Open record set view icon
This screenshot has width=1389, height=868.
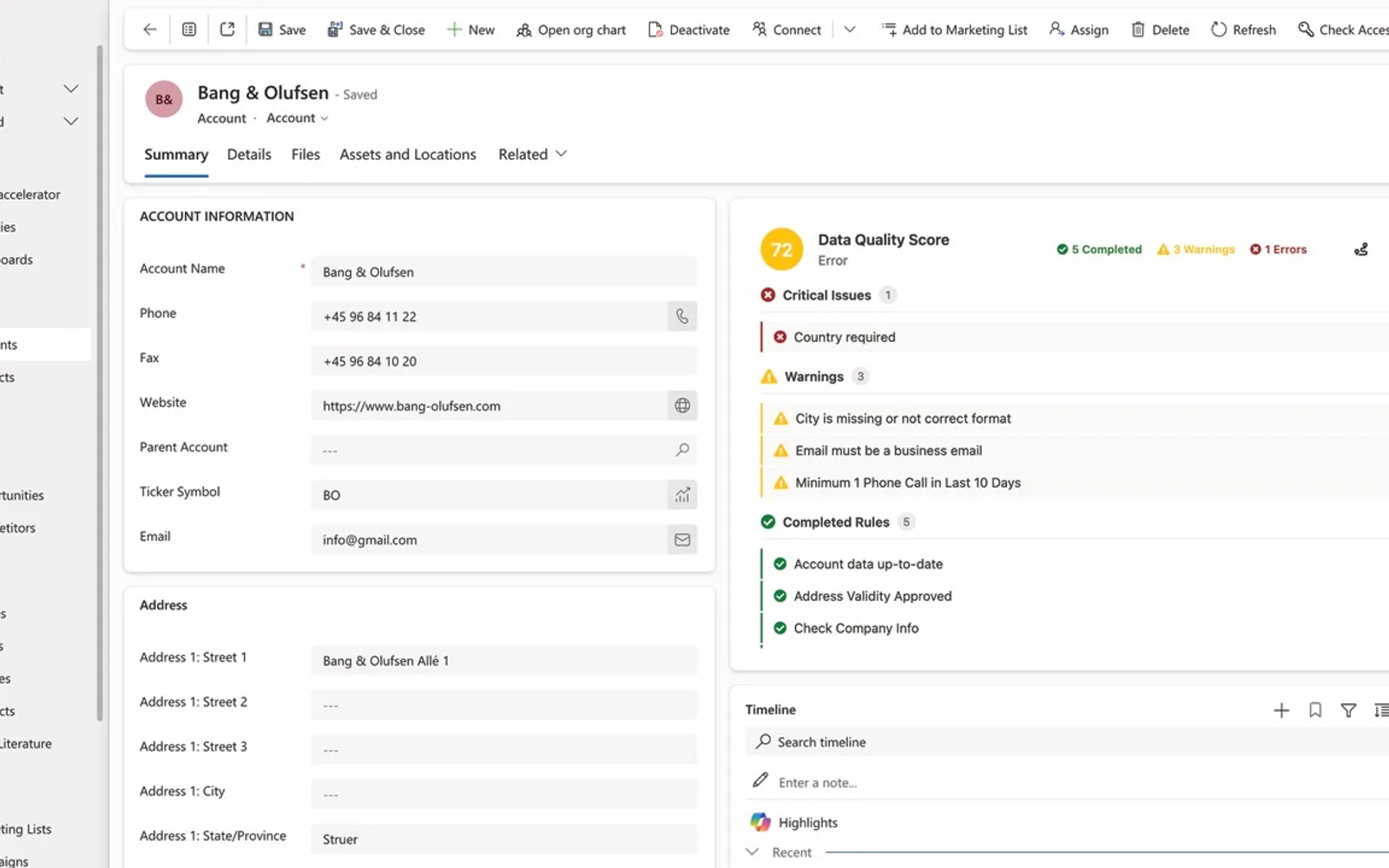[x=189, y=30]
